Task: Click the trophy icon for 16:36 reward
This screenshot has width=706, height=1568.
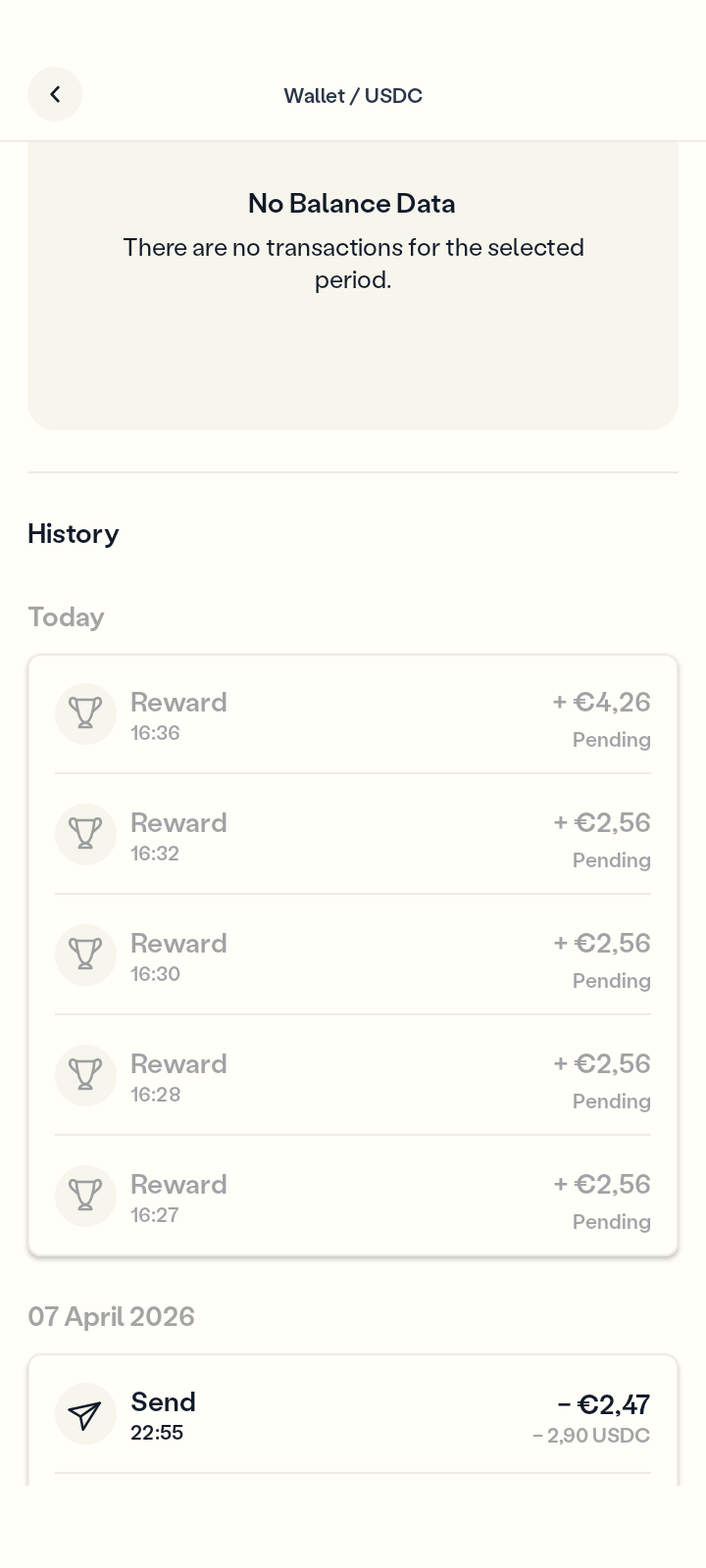Action: (85, 713)
